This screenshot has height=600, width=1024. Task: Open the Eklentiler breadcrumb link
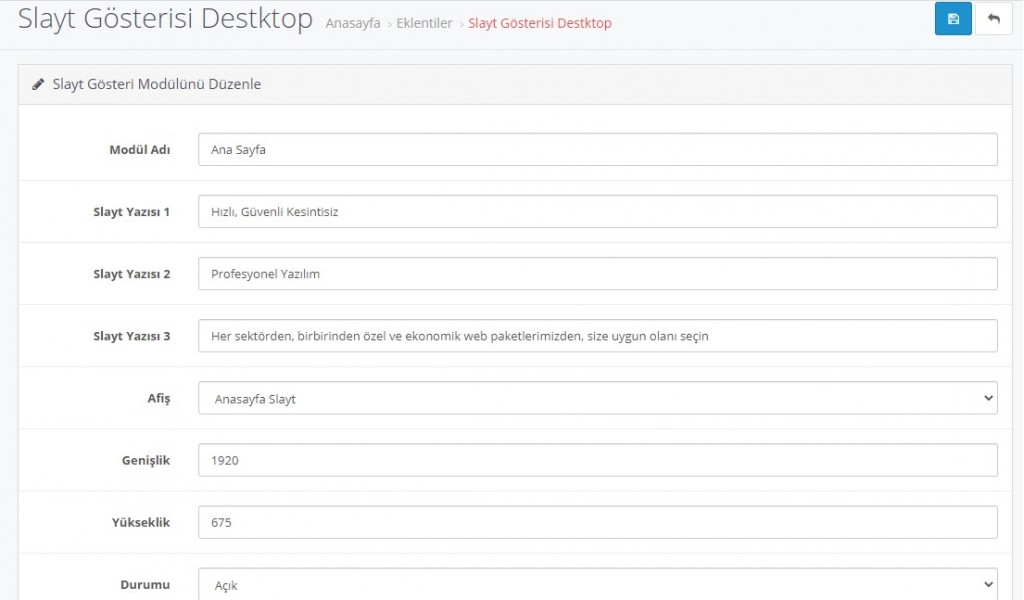coord(426,23)
